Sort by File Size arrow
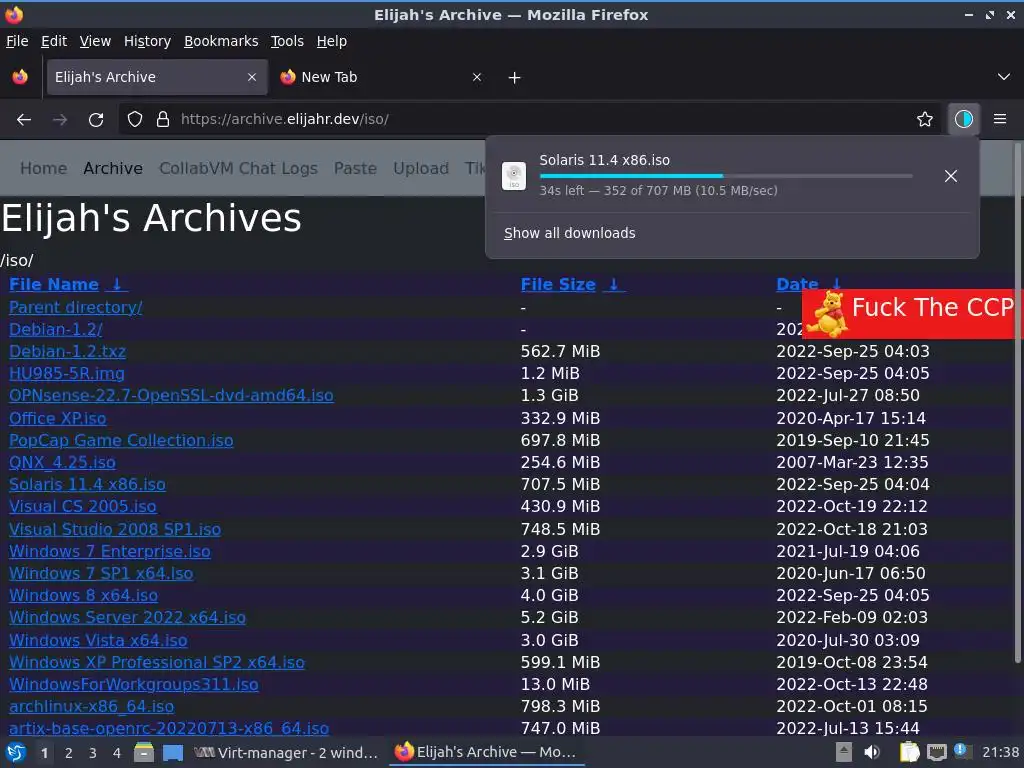Screen dimensions: 1024x768 point(613,284)
